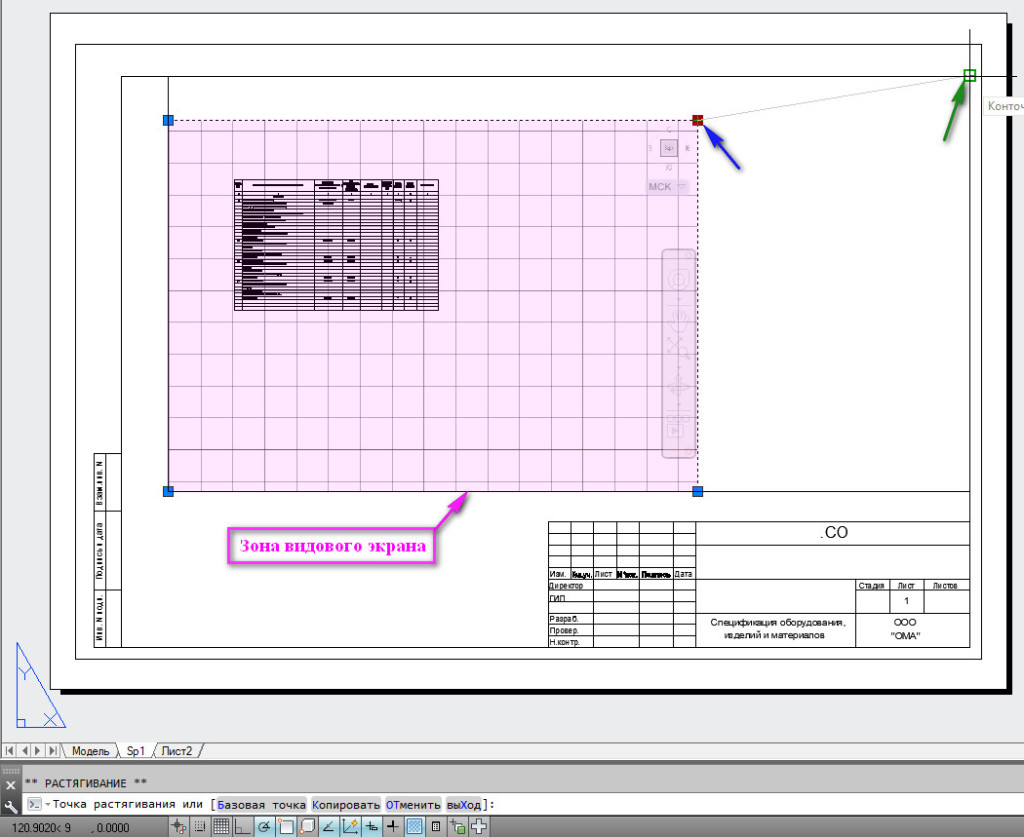The width and height of the screenshot is (1024, 837).
Task: Toggle Snap Mode in the status bar
Action: point(199,826)
